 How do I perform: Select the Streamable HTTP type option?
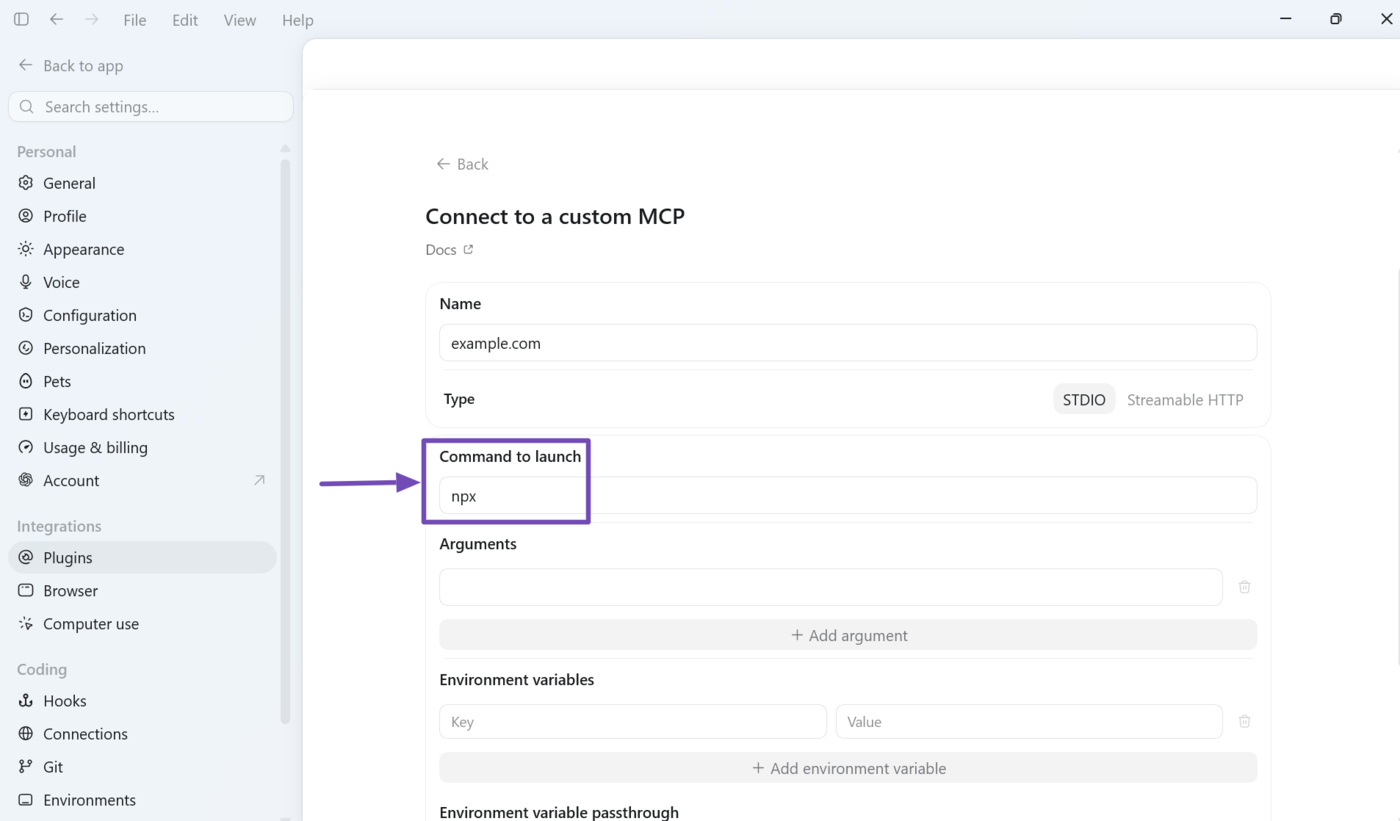coord(1185,399)
